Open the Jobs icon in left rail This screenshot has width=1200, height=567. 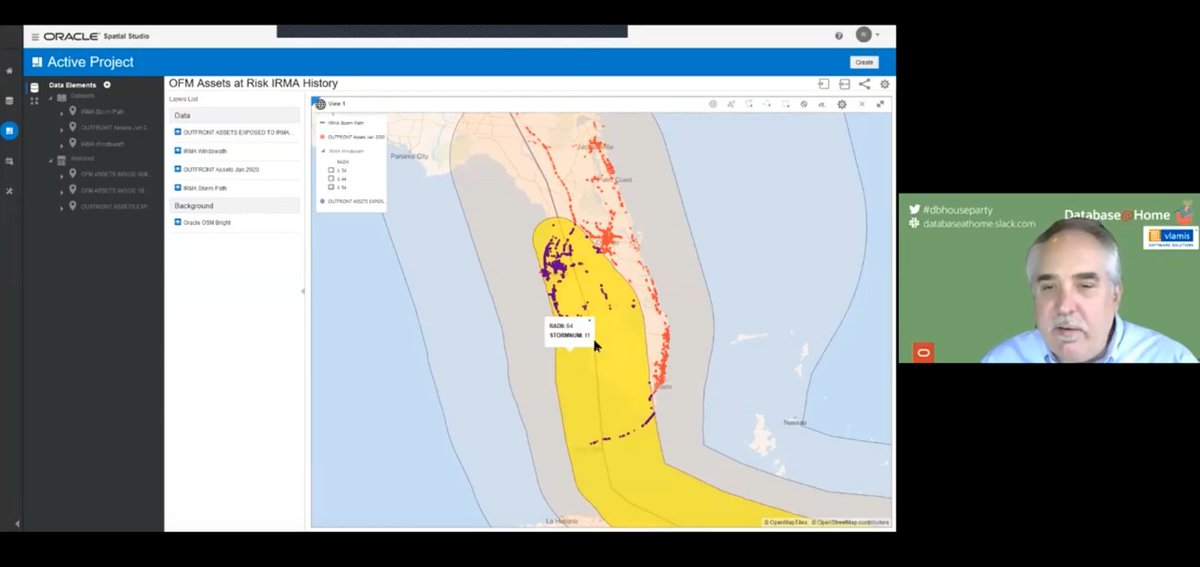point(10,160)
